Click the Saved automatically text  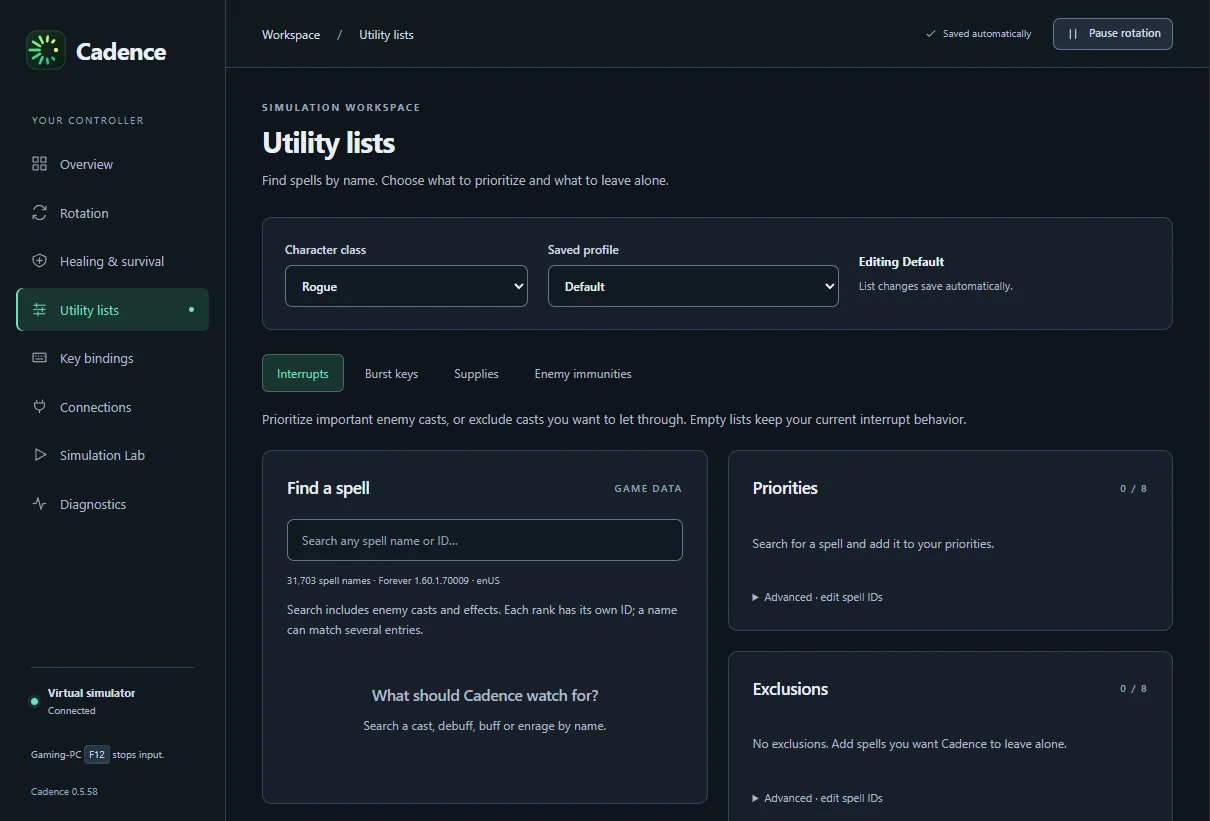[987, 34]
